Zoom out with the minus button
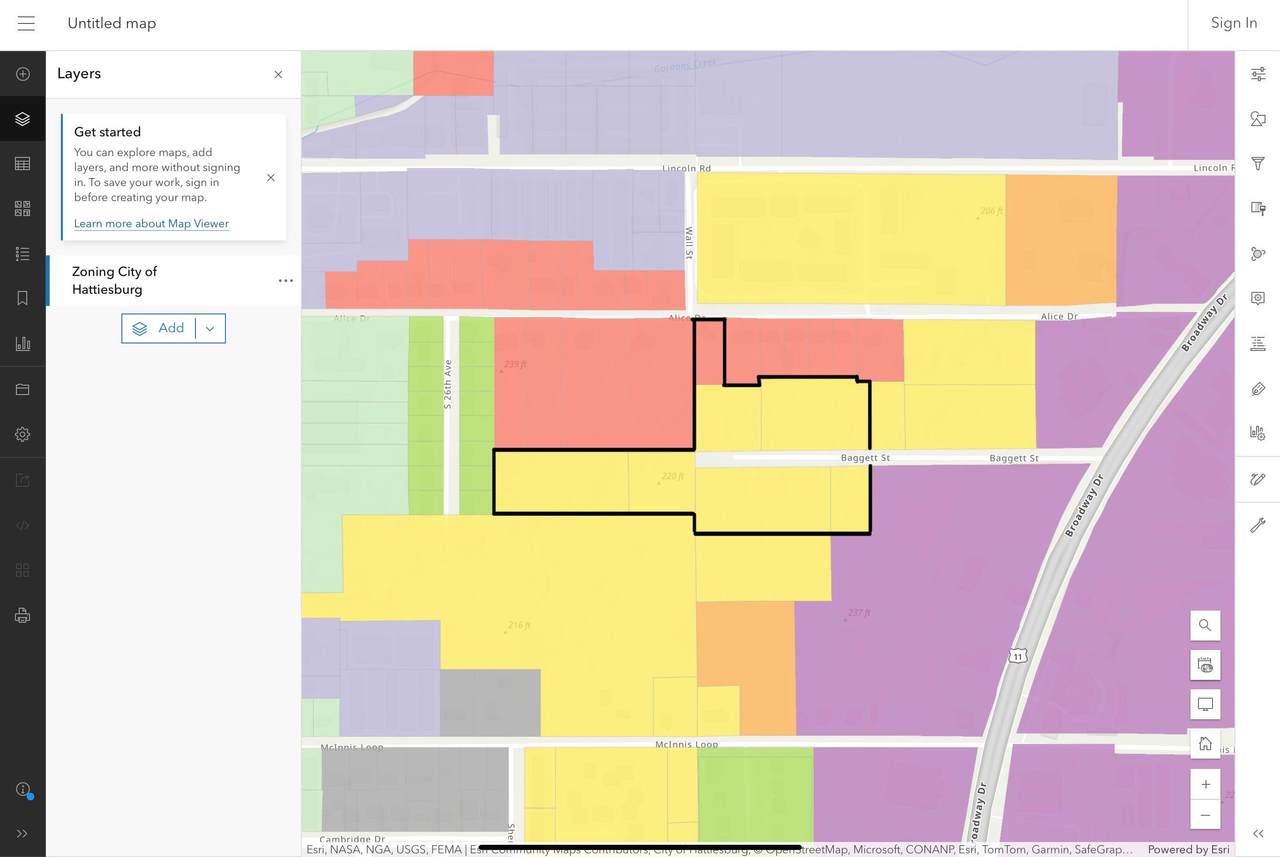Screen dimensions: 1280x857 [x=1205, y=815]
